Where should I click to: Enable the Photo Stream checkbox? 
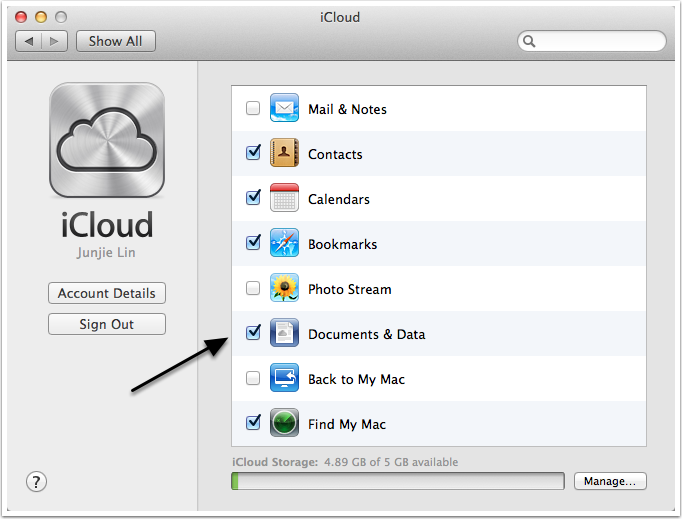(x=253, y=288)
